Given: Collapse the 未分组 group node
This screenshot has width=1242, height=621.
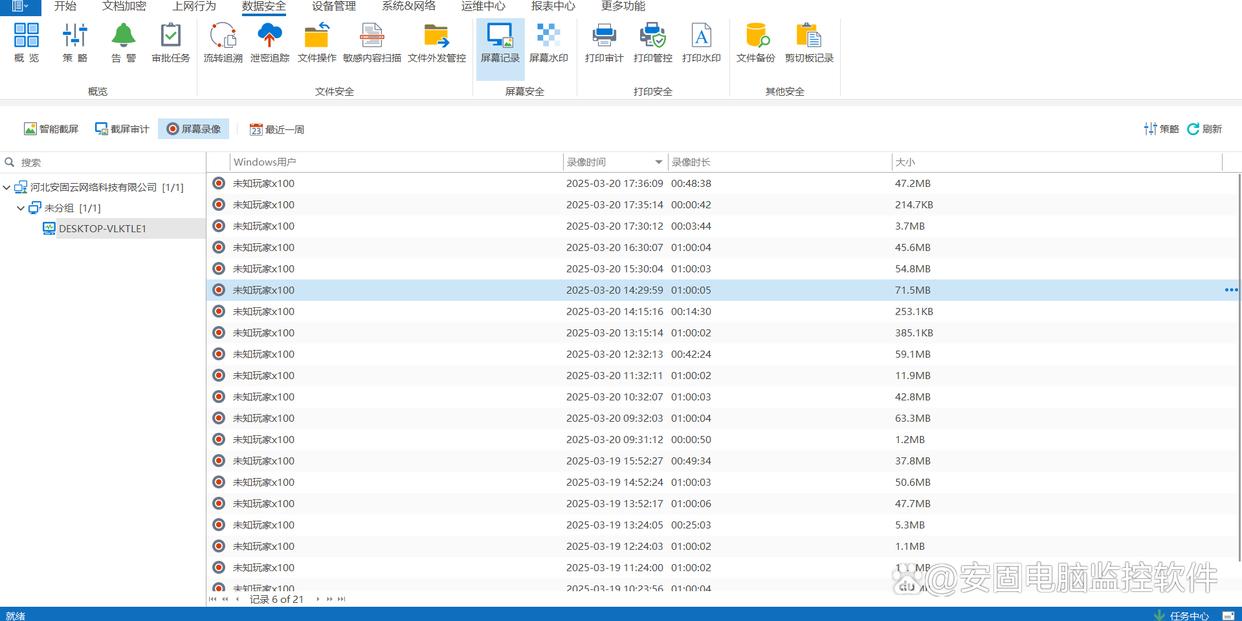Looking at the screenshot, I should [21, 208].
